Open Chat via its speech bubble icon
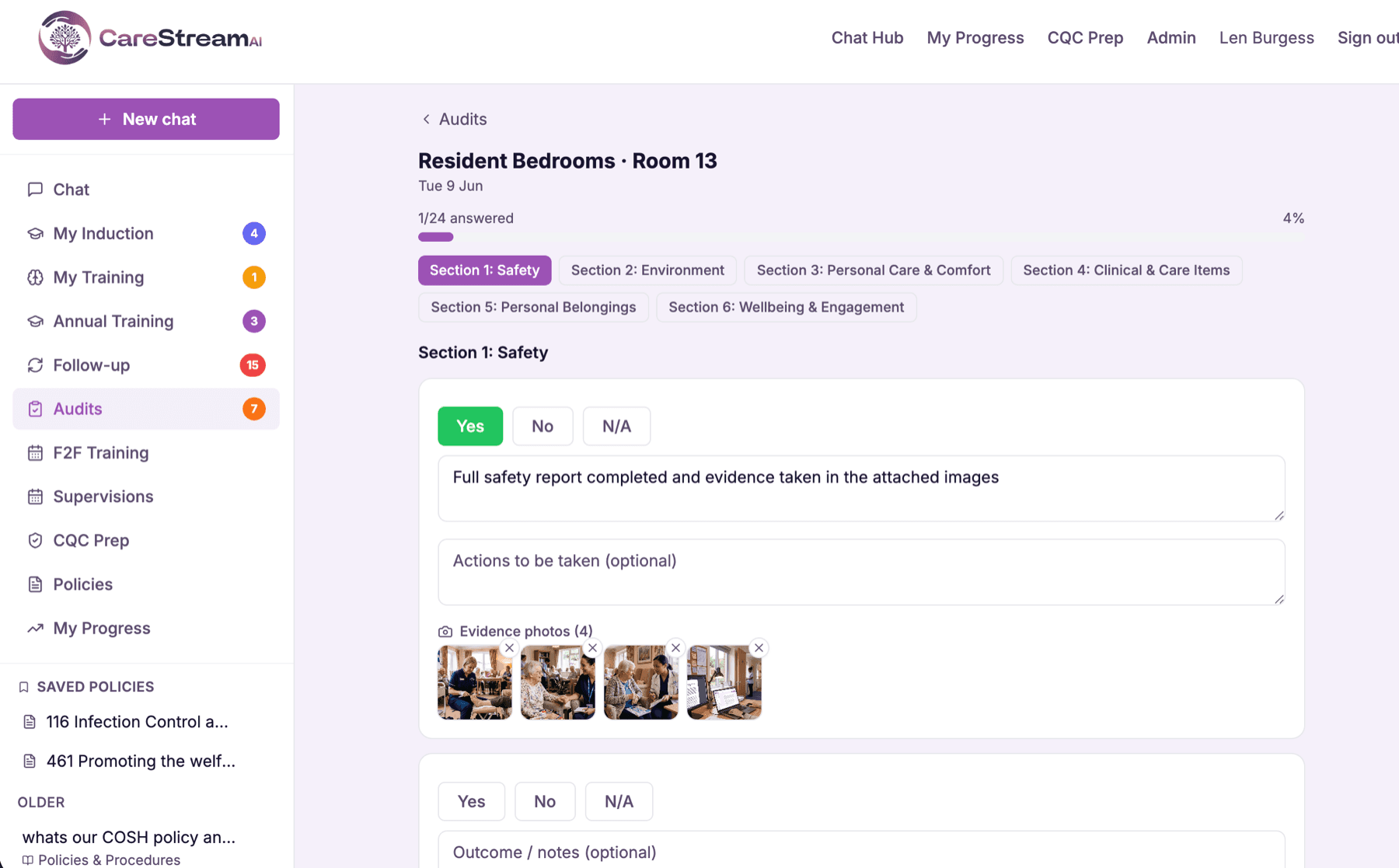The image size is (1399, 868). [35, 190]
